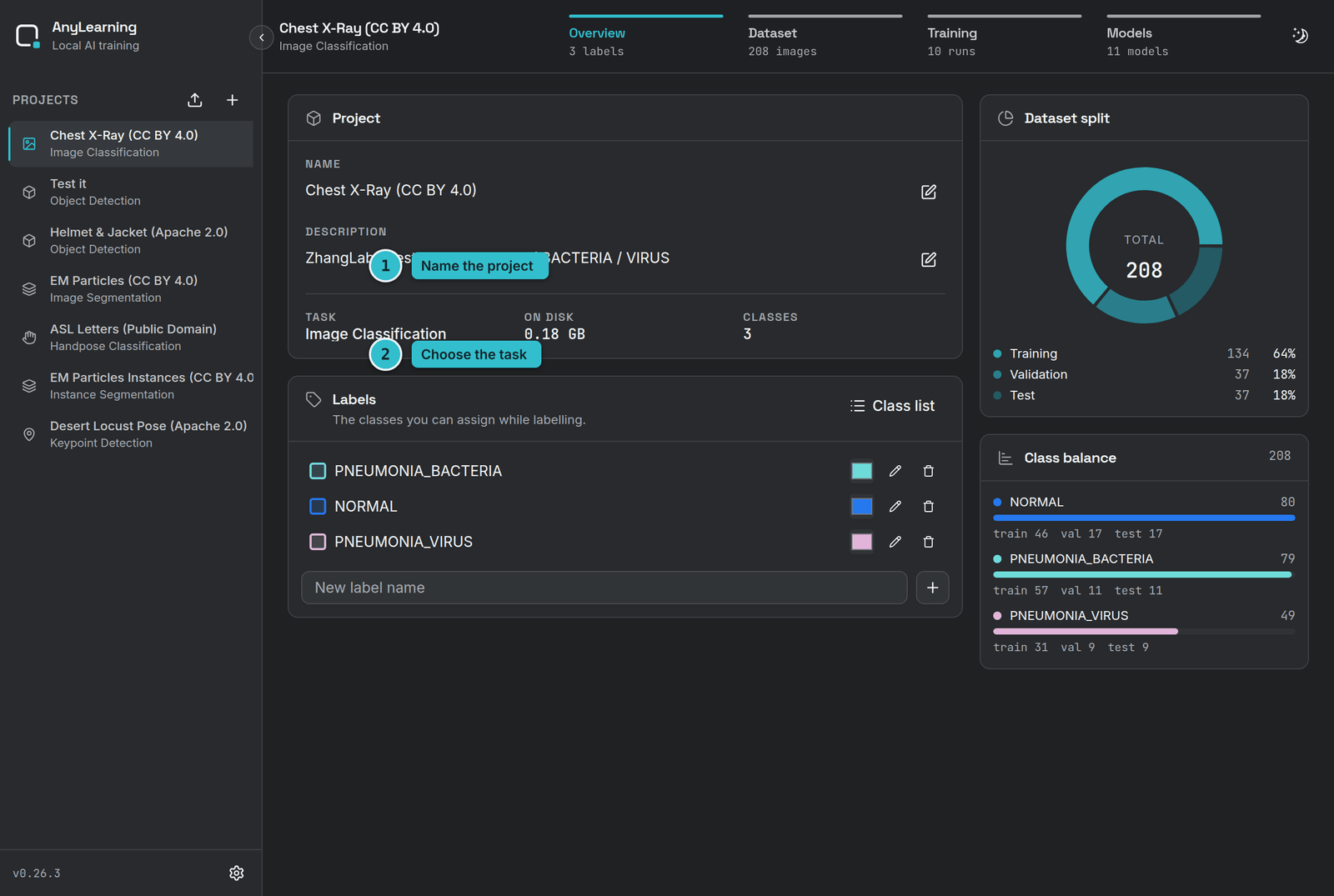Add a new project with plus icon
1334x896 pixels.
[233, 100]
